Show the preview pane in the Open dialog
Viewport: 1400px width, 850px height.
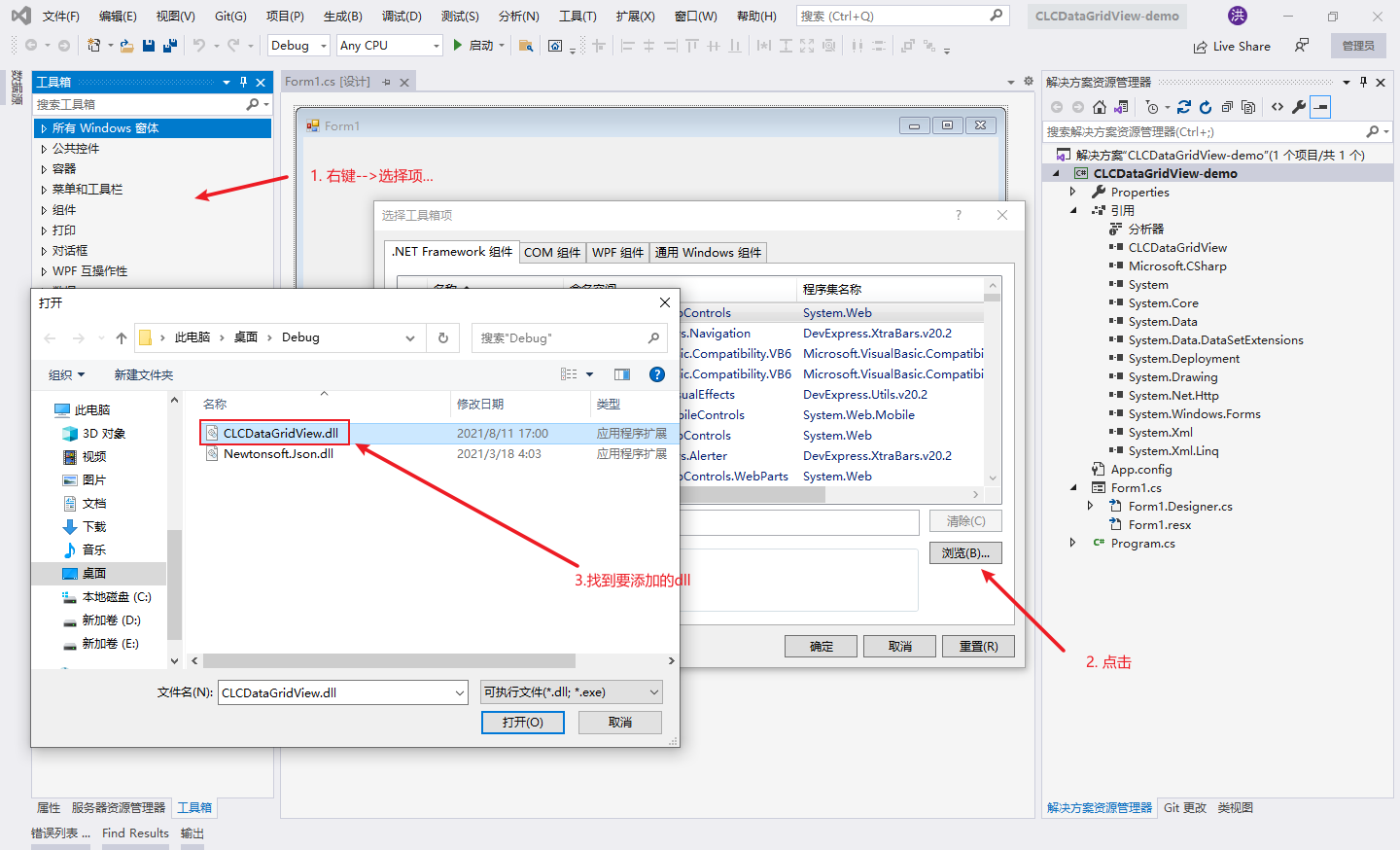(x=622, y=374)
